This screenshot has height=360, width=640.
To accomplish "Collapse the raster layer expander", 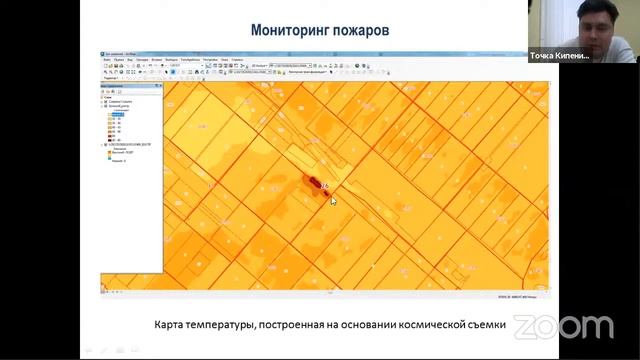I will [x=102, y=144].
